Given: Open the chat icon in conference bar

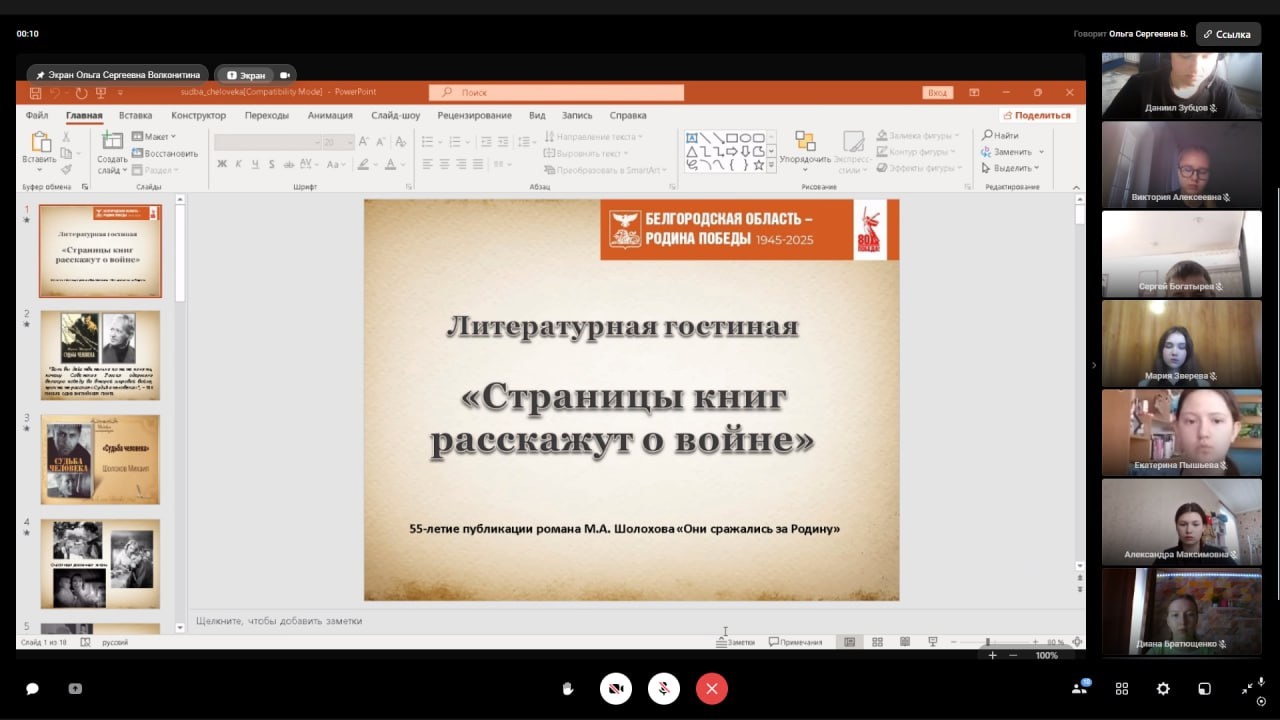Looking at the screenshot, I should (32, 689).
